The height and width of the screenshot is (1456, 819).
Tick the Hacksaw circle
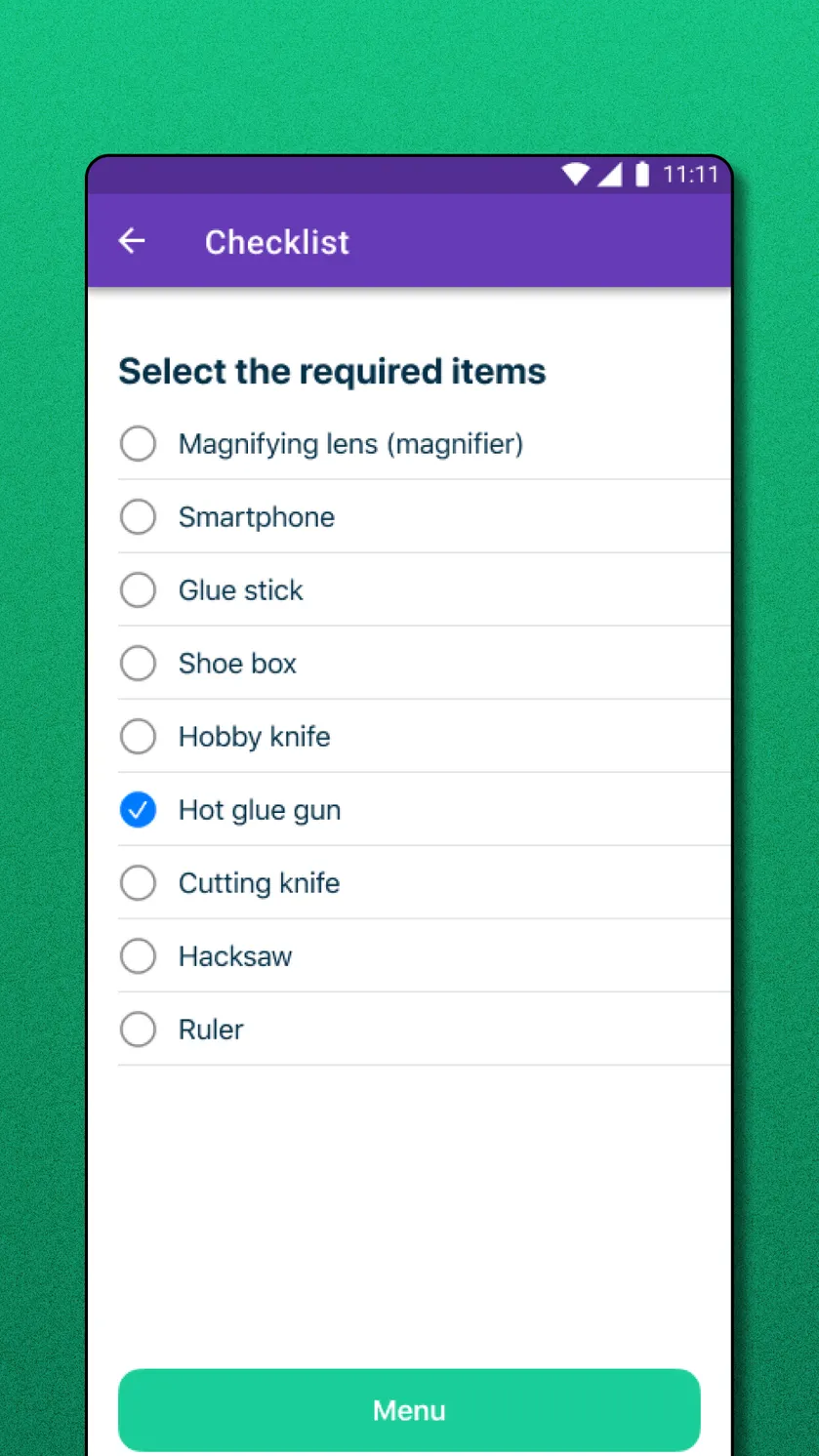pos(138,956)
